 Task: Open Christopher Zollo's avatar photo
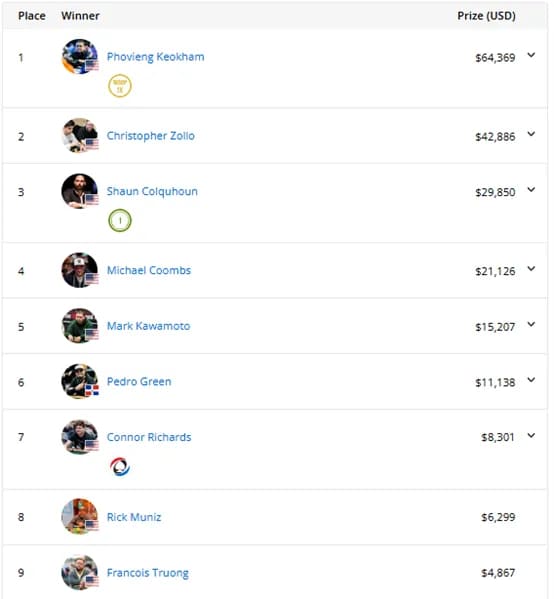(x=79, y=136)
